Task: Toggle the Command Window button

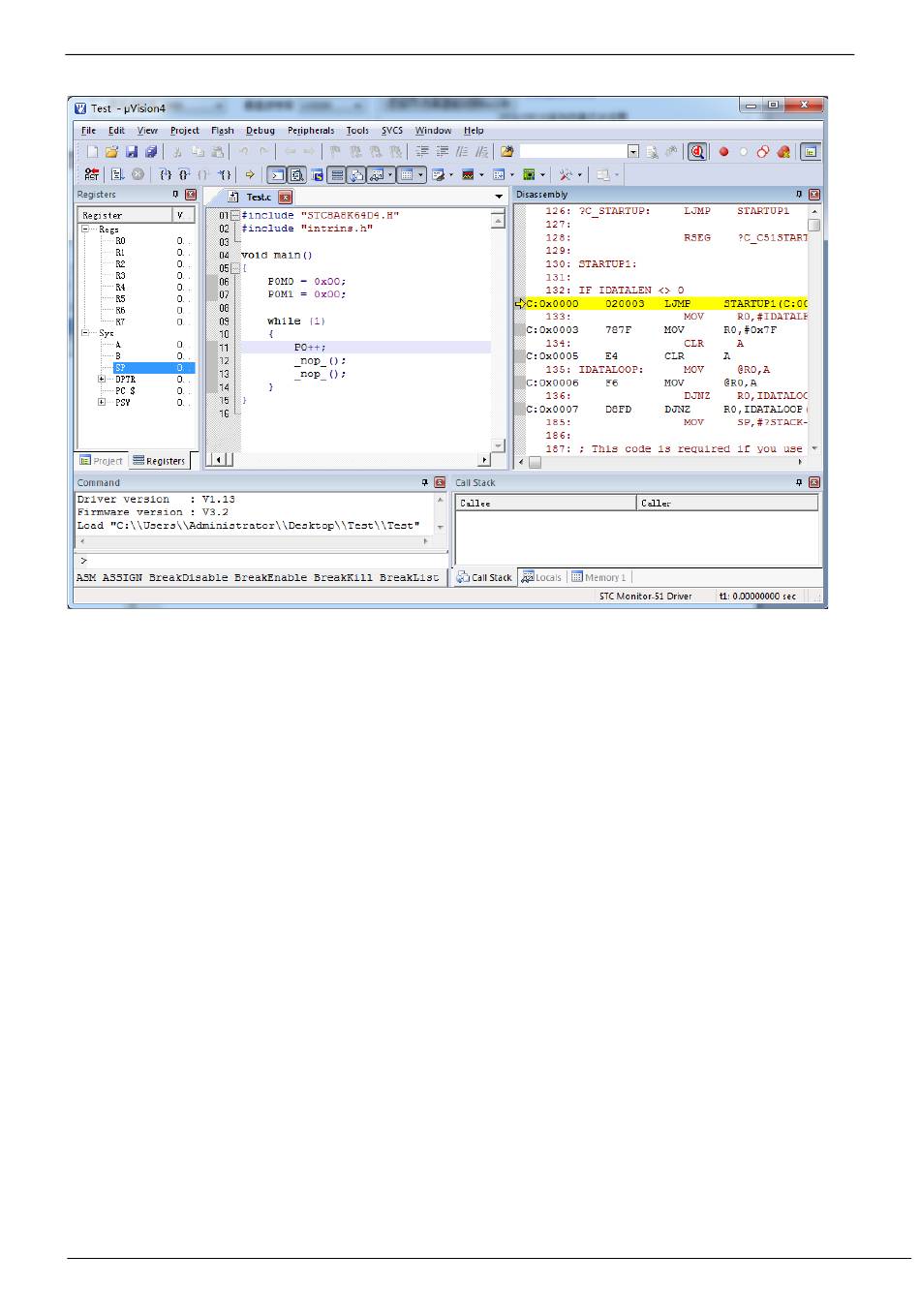Action: tap(276, 174)
